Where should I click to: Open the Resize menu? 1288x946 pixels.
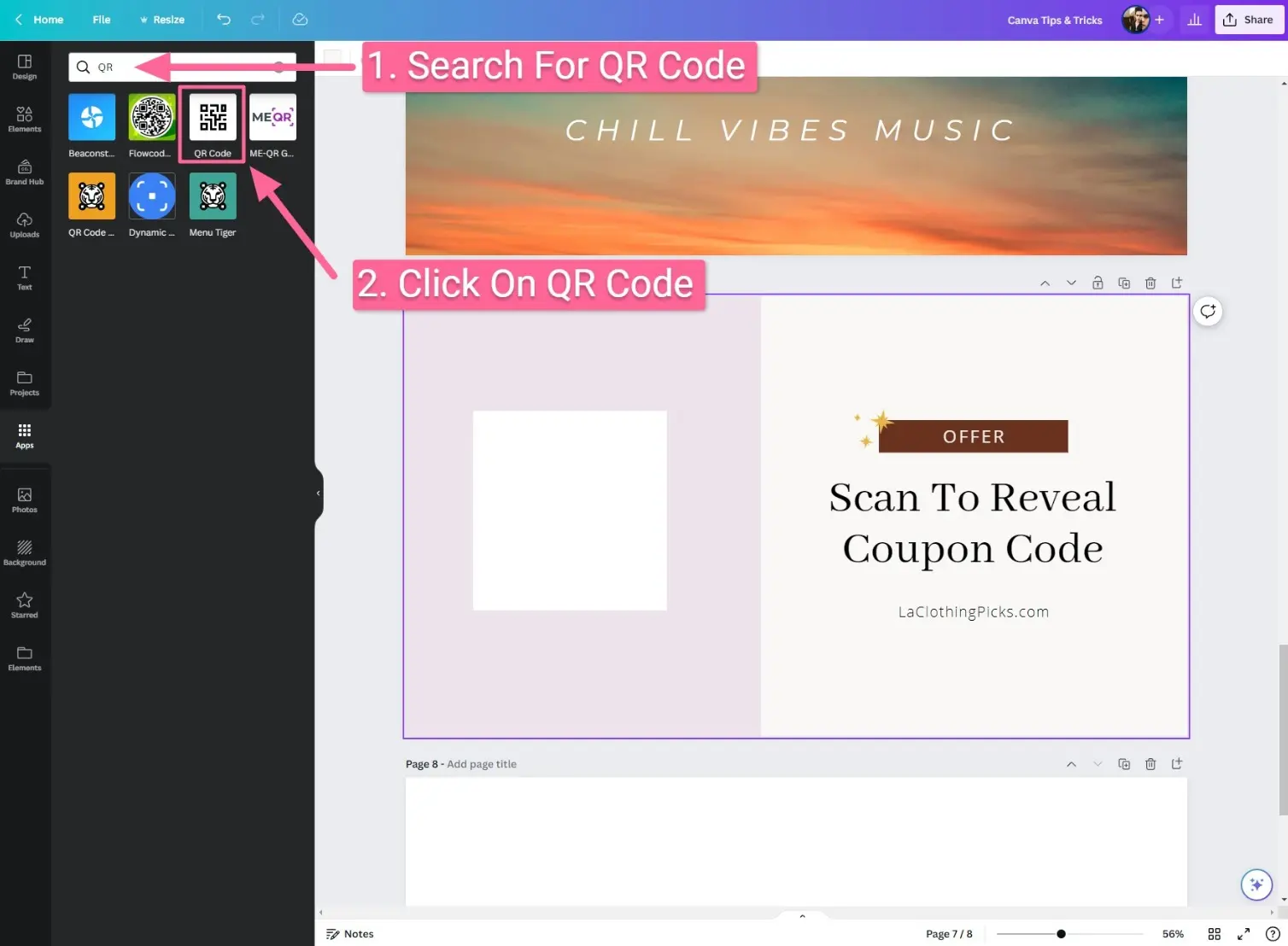tap(162, 20)
